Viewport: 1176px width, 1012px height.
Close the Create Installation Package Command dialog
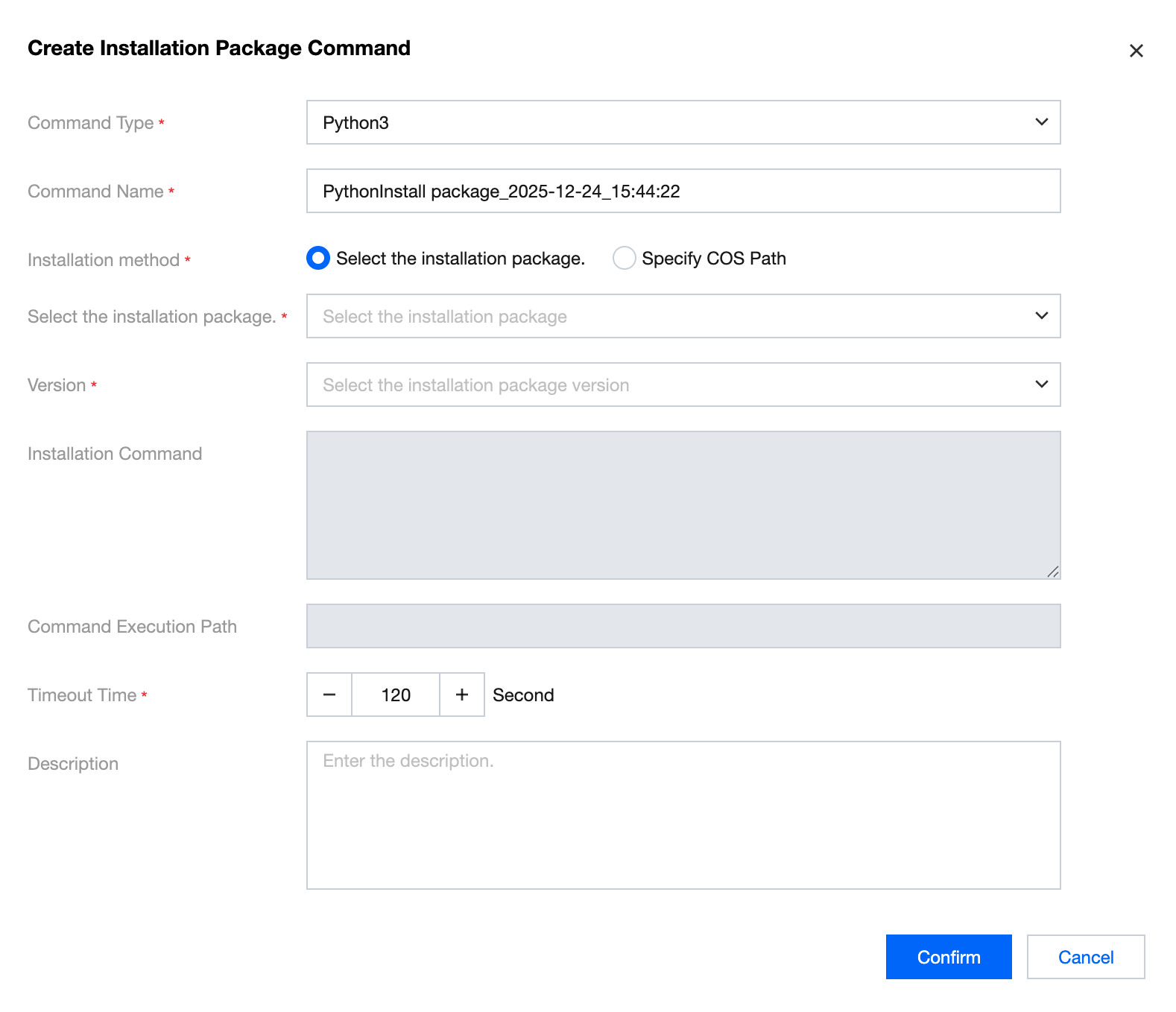(1136, 51)
